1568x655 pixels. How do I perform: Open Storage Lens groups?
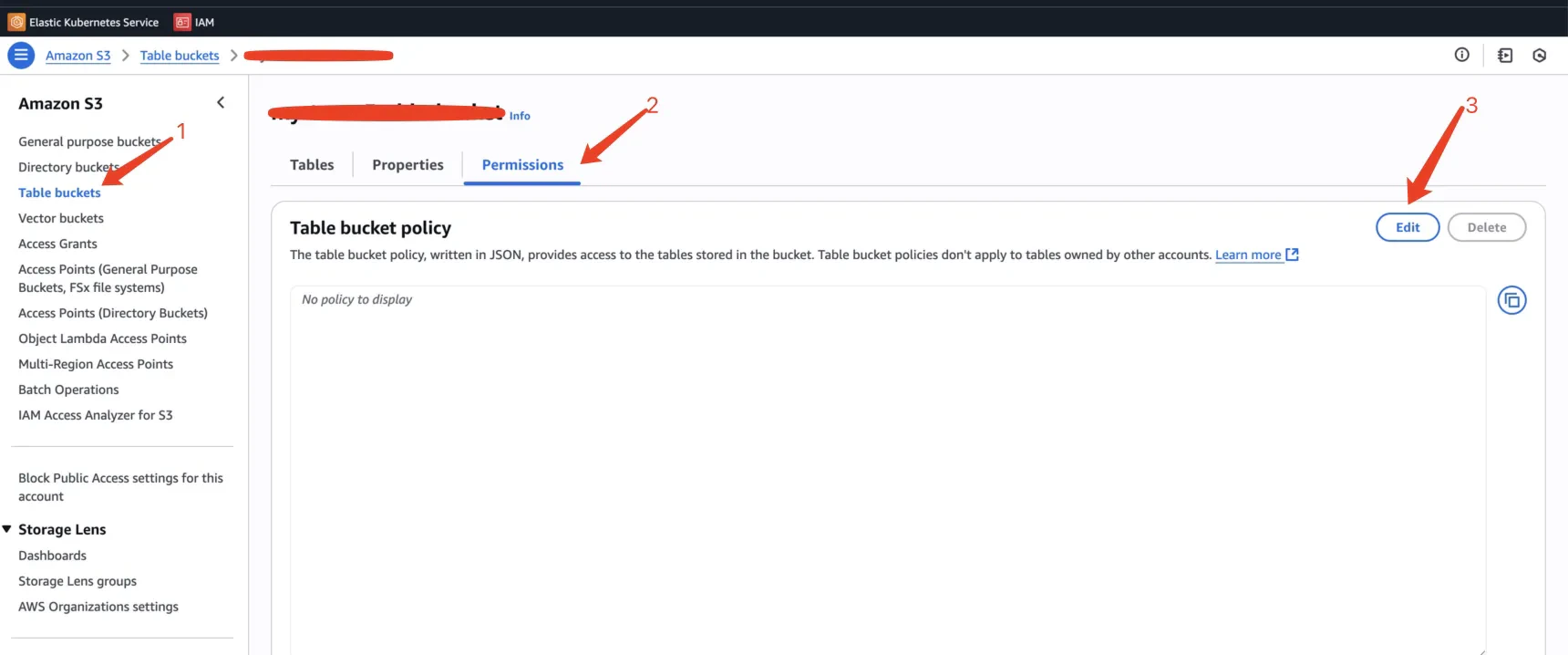77,581
